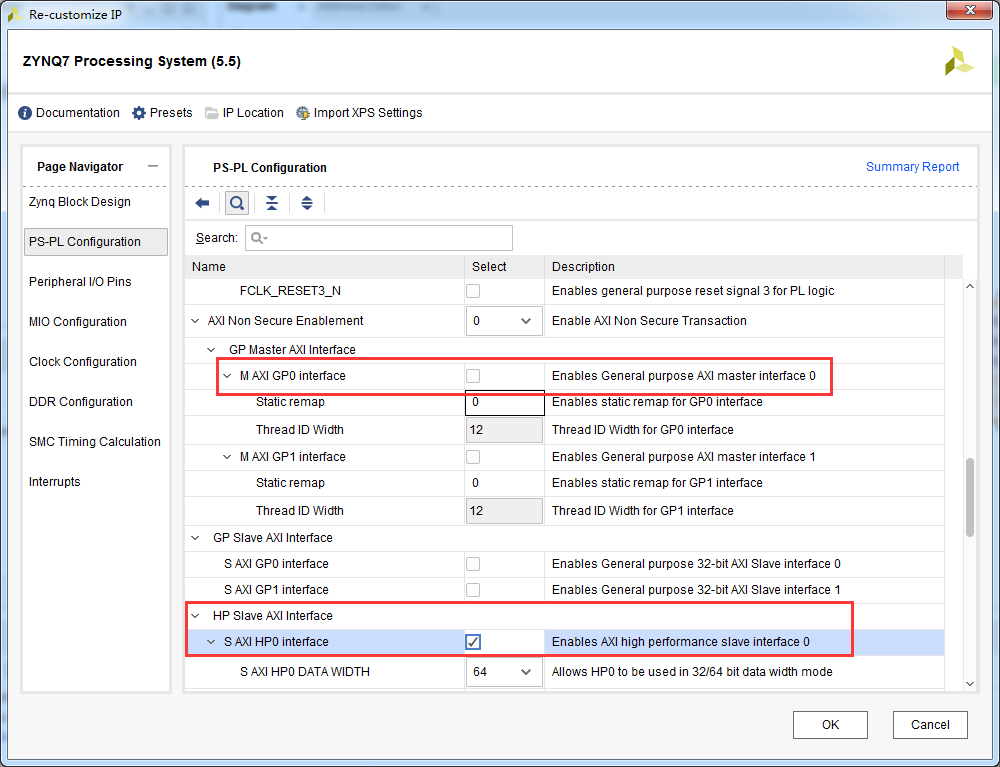Screen dimensions: 1000x767
Task: Click the GP1 Static remap value field
Action: pos(504,483)
